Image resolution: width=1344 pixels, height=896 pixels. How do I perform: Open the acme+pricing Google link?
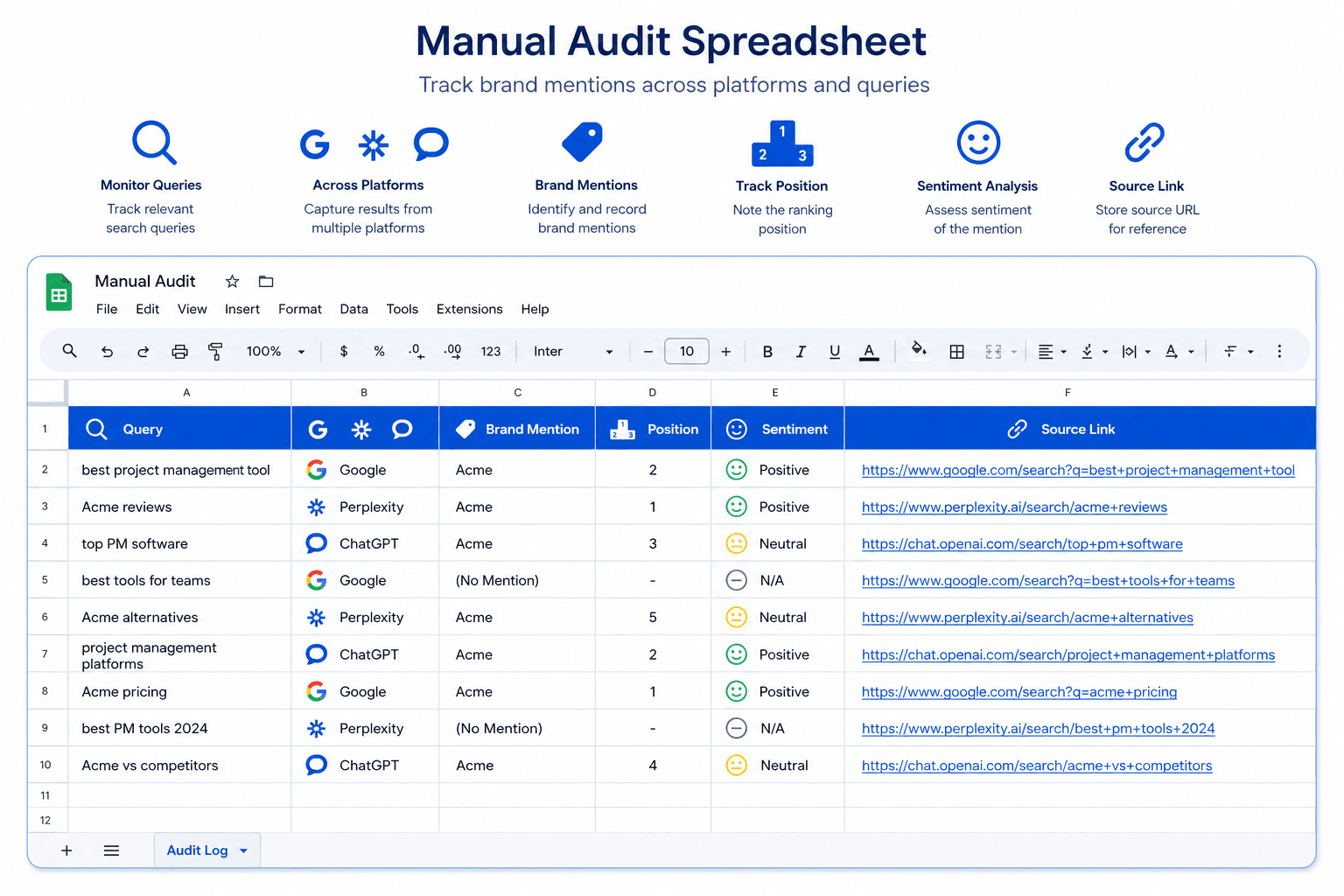(1019, 691)
